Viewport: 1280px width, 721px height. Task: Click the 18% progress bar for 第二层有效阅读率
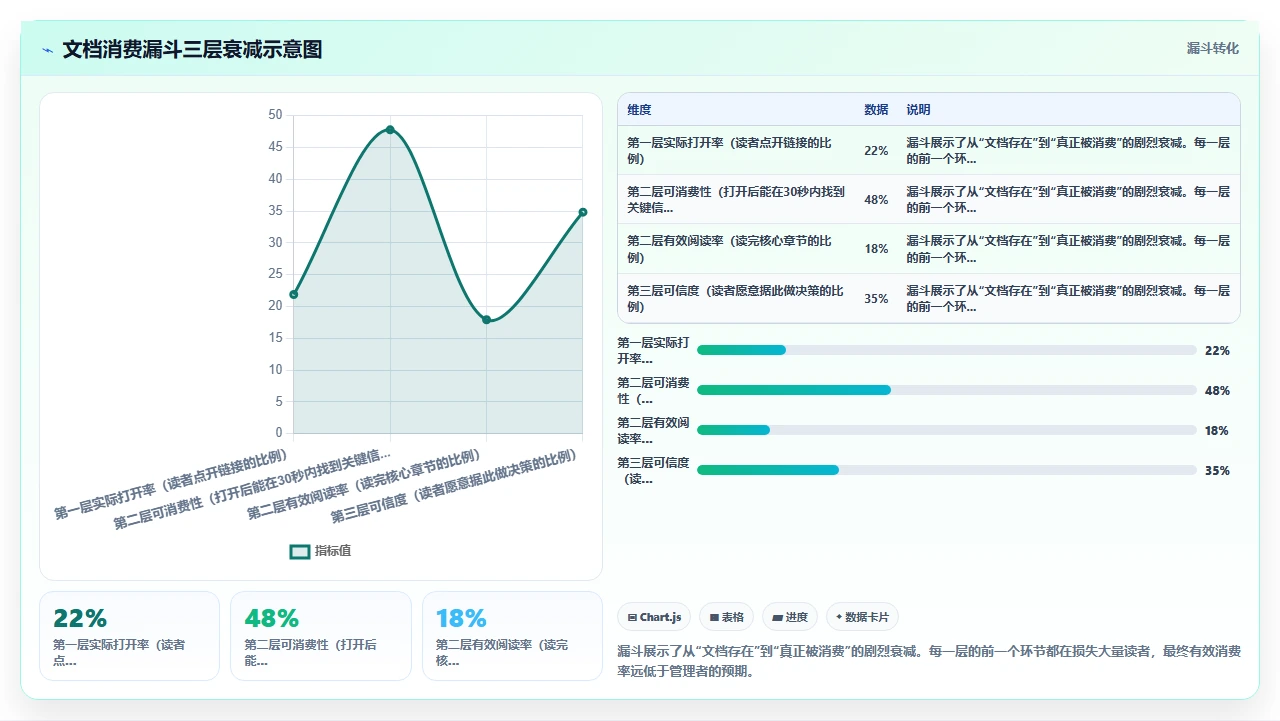[946, 430]
